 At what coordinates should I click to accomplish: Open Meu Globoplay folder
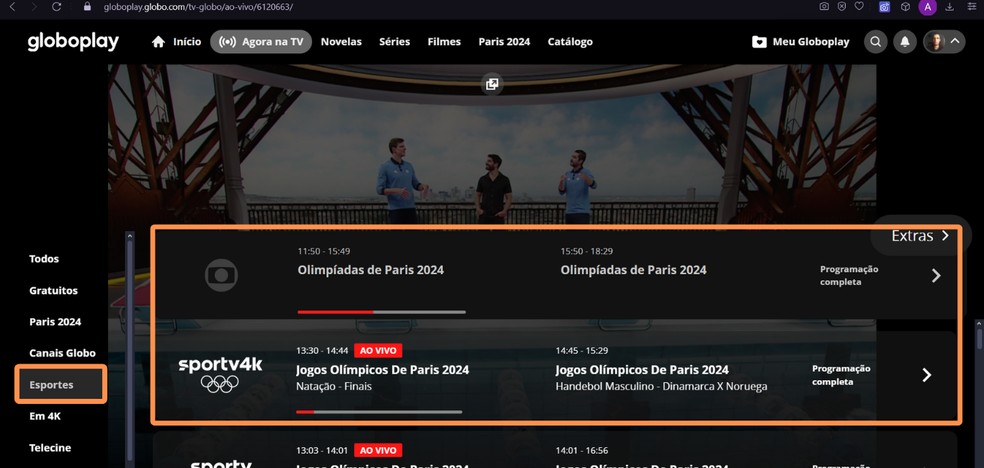tap(801, 41)
